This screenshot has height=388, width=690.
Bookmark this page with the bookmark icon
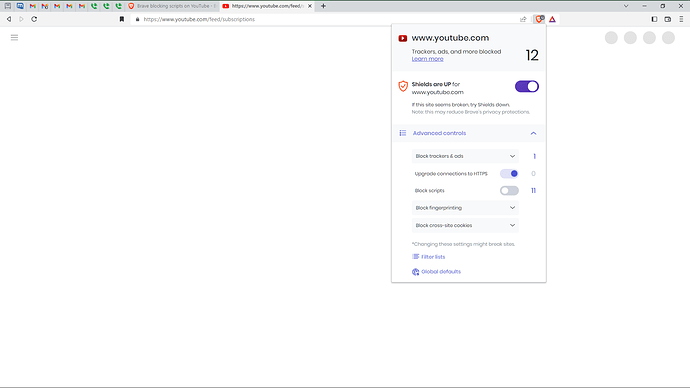[122, 19]
